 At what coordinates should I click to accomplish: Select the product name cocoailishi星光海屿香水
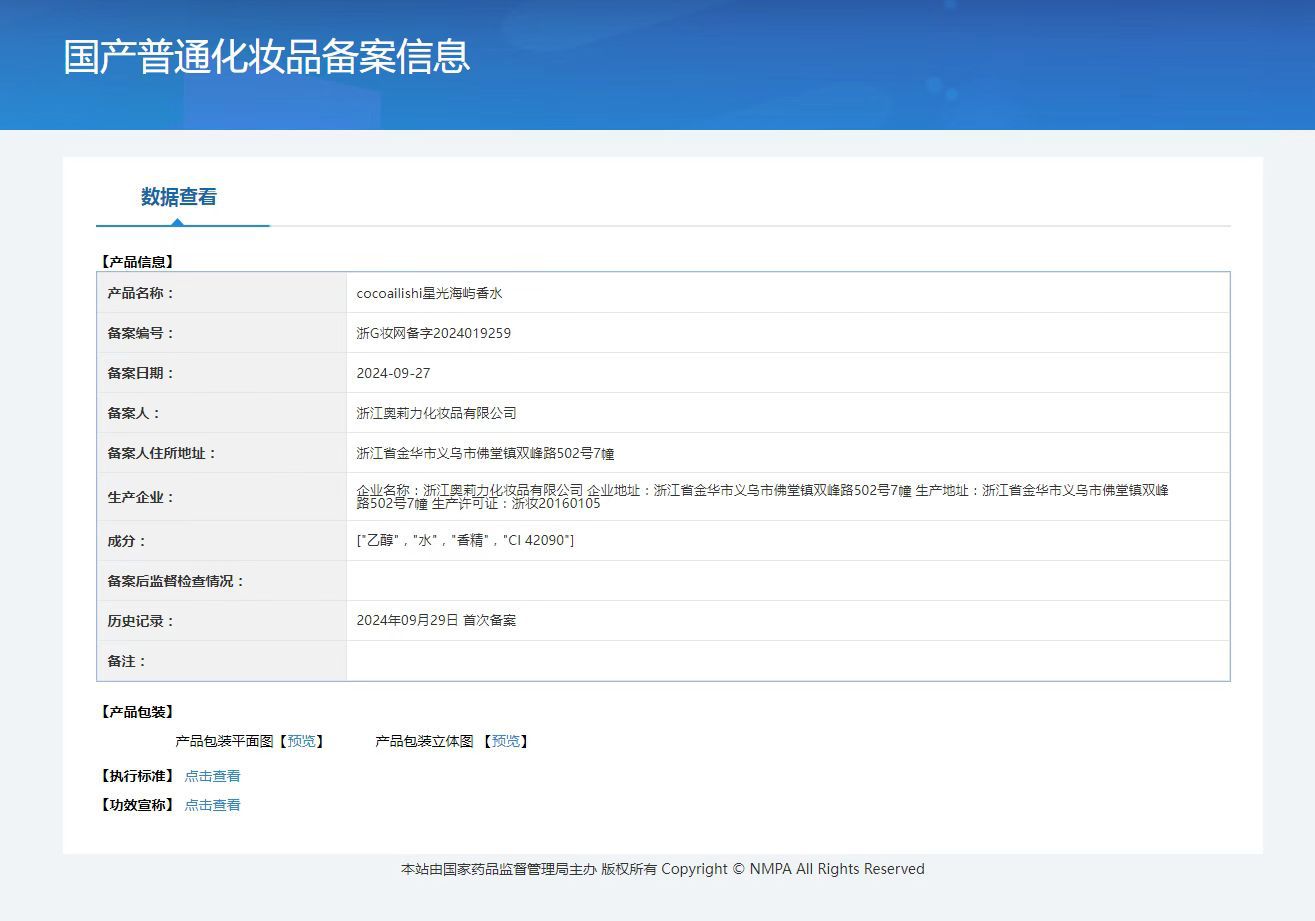click(x=429, y=293)
